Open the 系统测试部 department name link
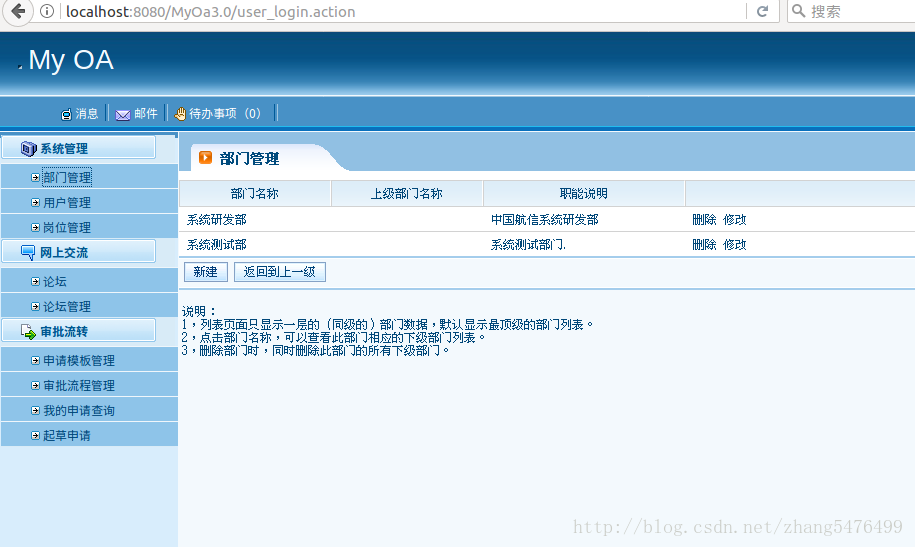915x547 pixels. 216,245
